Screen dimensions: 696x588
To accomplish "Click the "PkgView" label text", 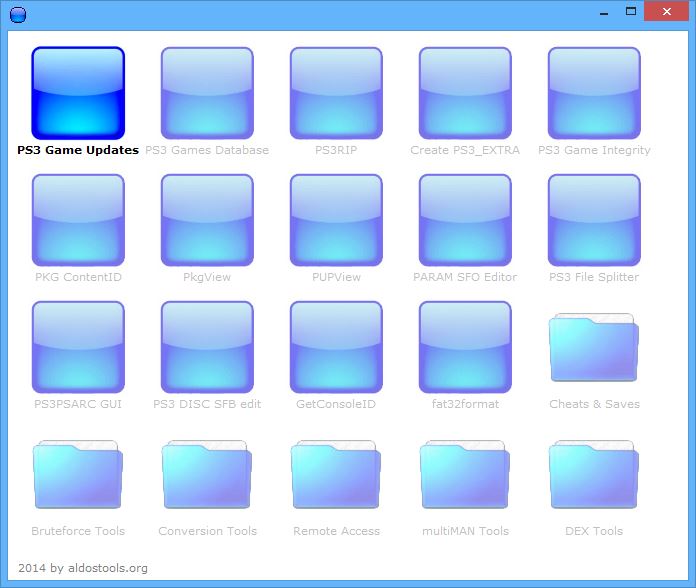I will coord(207,277).
